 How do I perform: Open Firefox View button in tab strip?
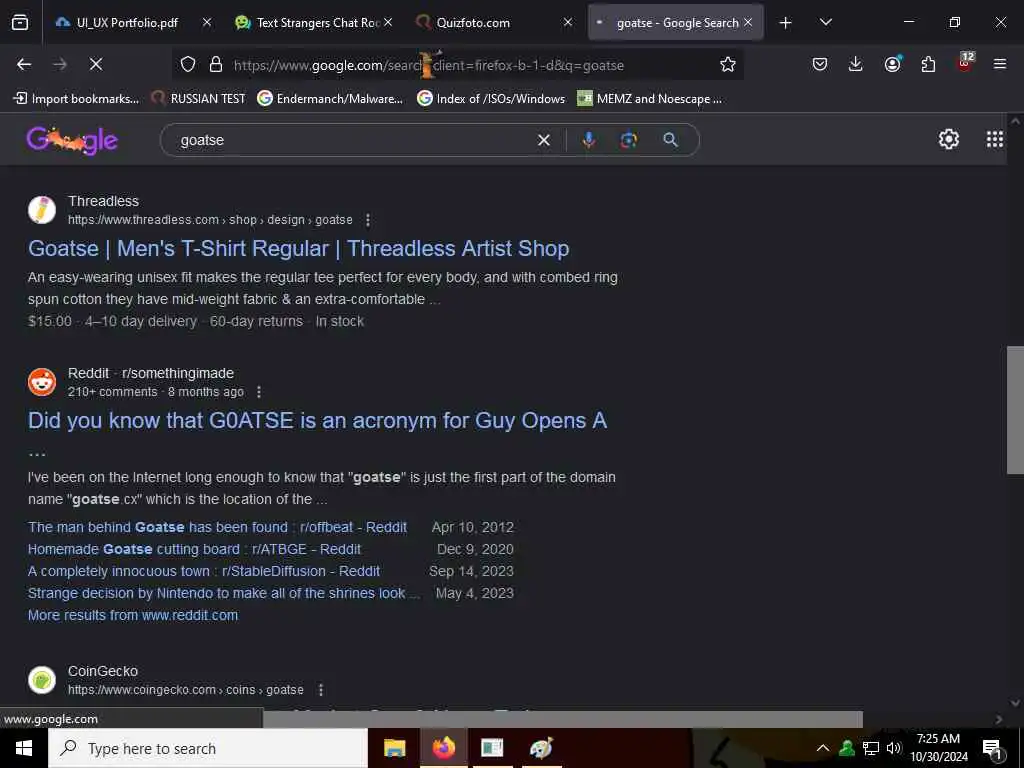click(x=20, y=22)
